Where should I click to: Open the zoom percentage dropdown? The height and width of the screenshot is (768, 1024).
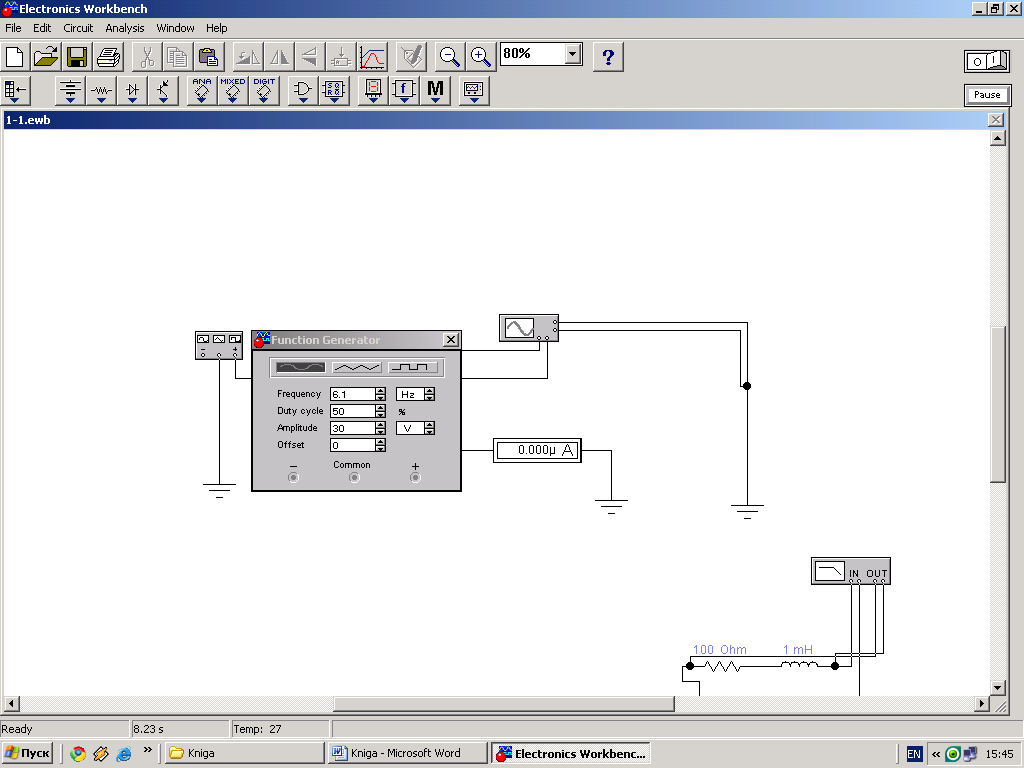[x=573, y=54]
